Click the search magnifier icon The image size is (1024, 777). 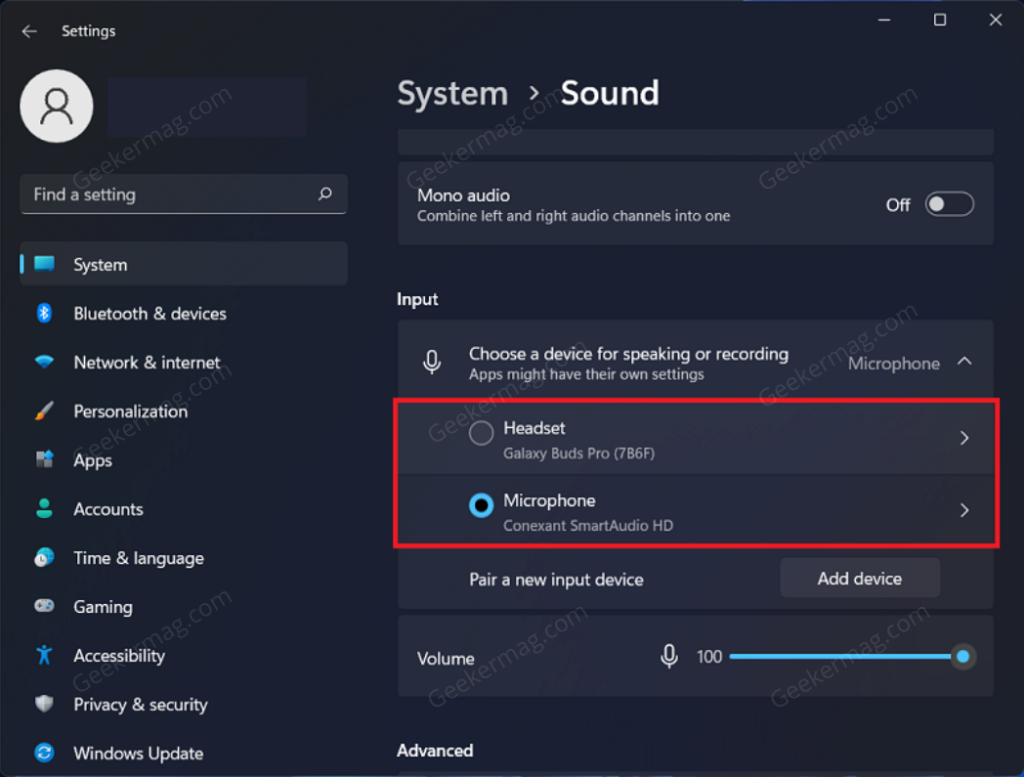[325, 194]
